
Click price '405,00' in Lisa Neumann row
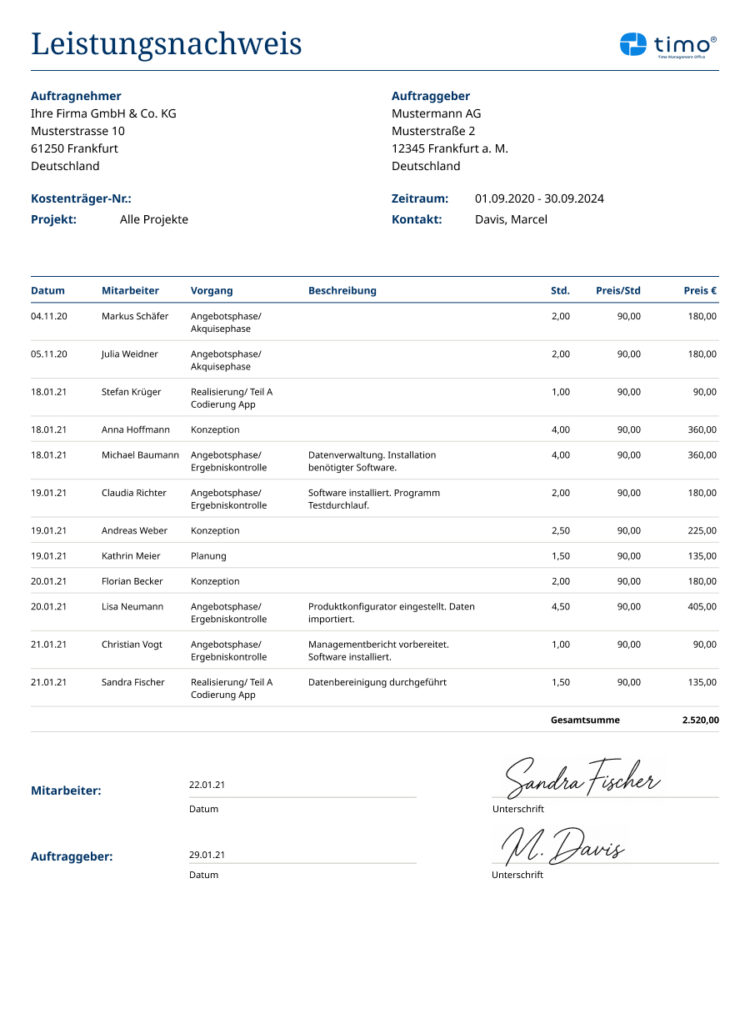coord(702,607)
